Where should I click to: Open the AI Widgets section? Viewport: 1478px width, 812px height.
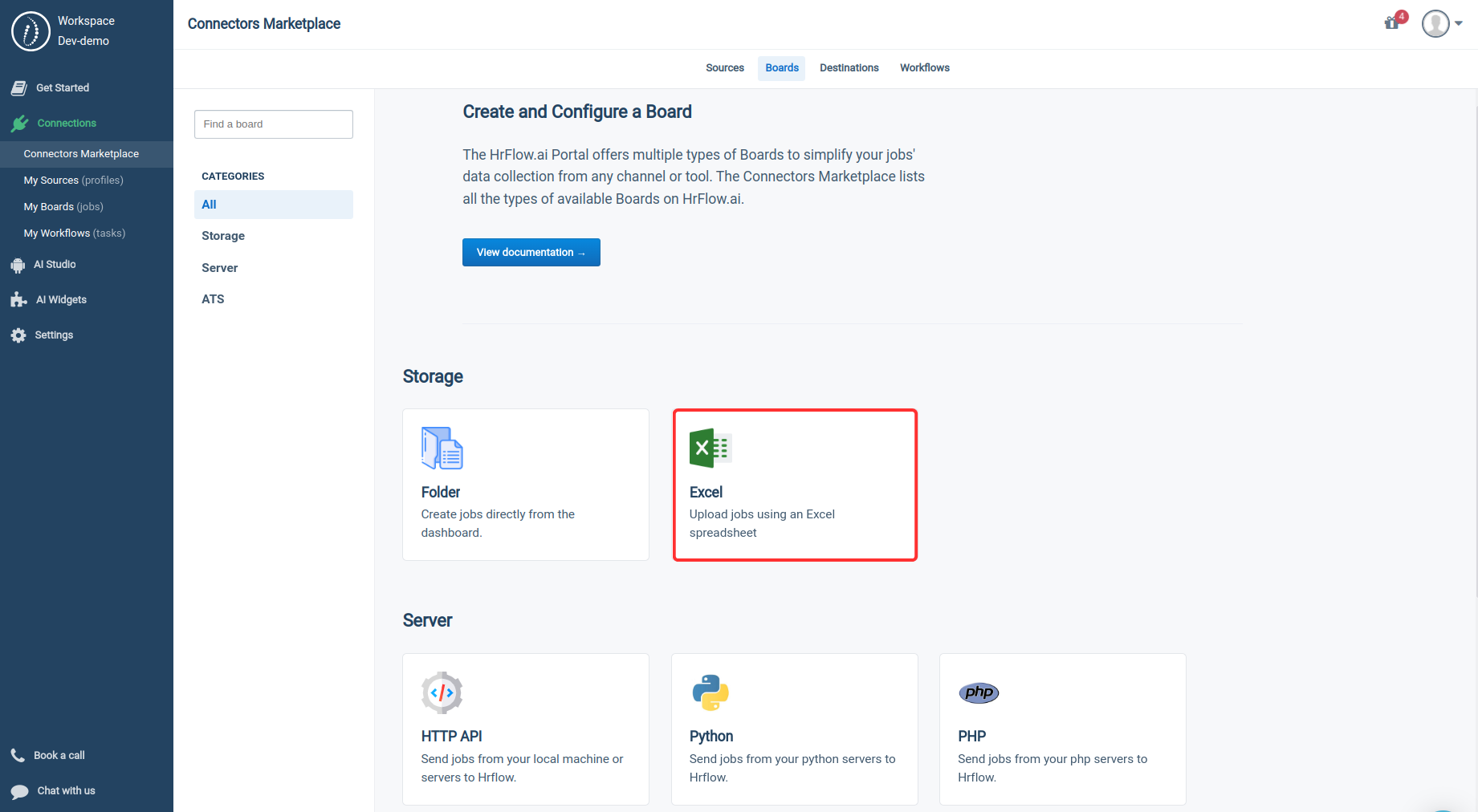click(x=62, y=299)
